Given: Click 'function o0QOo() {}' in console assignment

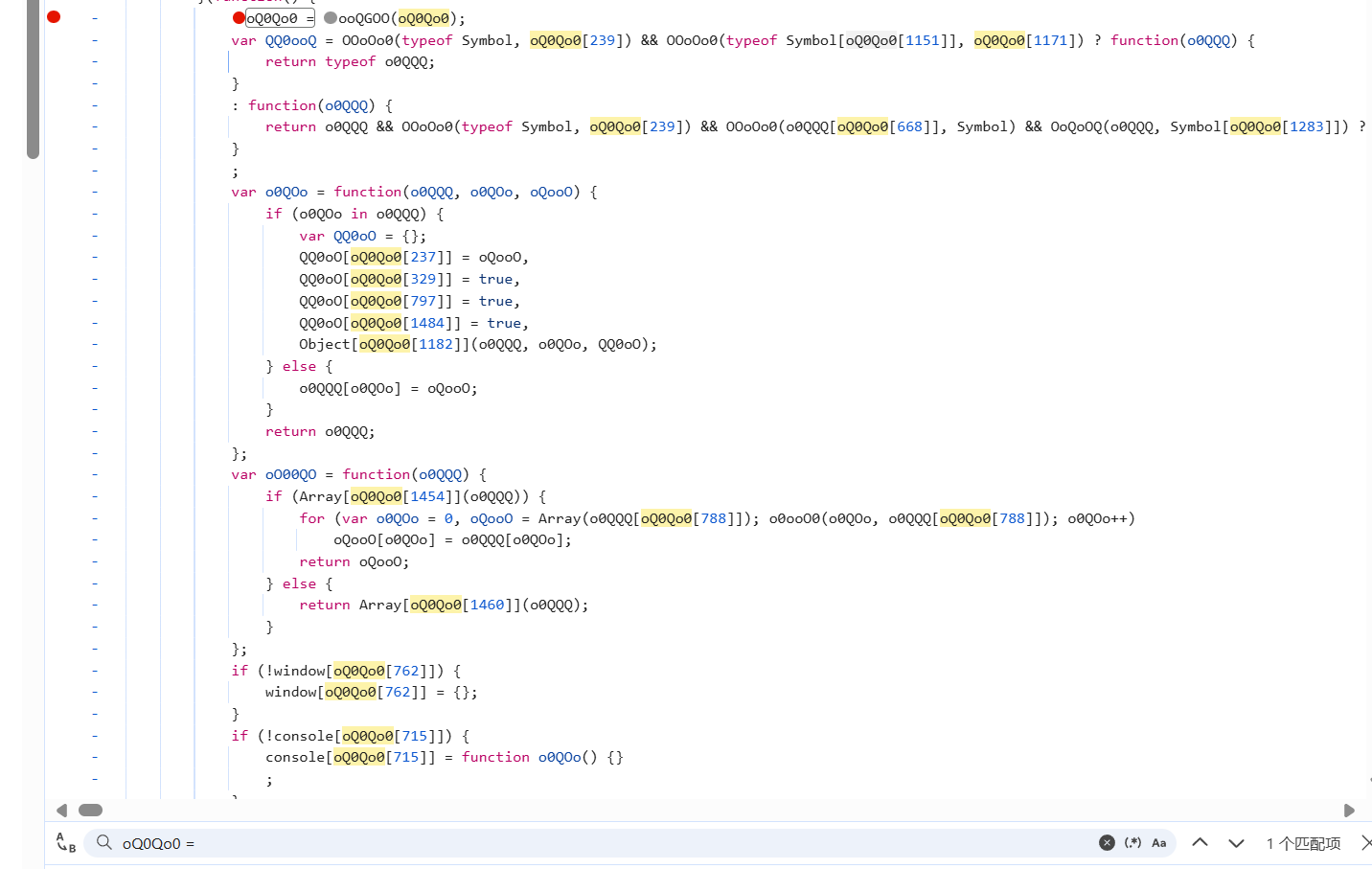Looking at the screenshot, I should click(x=542, y=757).
